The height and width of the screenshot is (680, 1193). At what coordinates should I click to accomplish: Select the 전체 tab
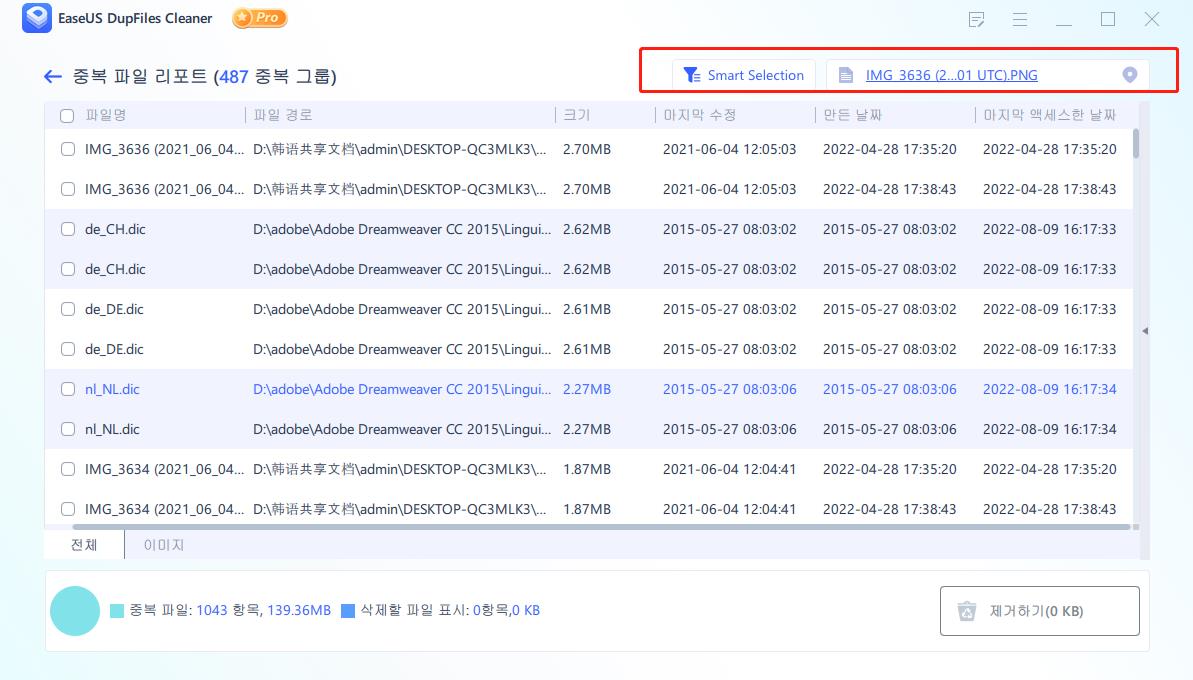82,545
